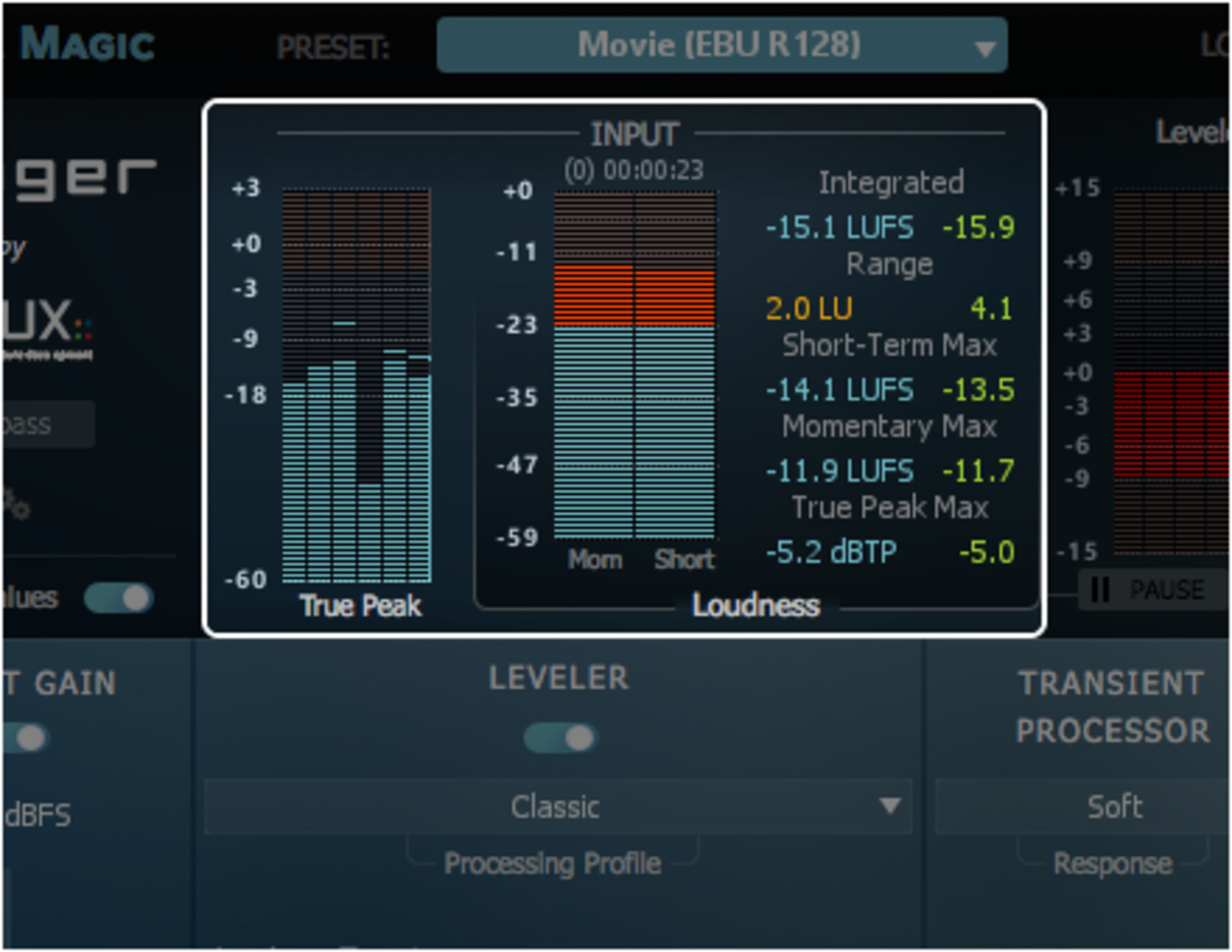
Task: Click the INPUT section header
Action: click(635, 132)
